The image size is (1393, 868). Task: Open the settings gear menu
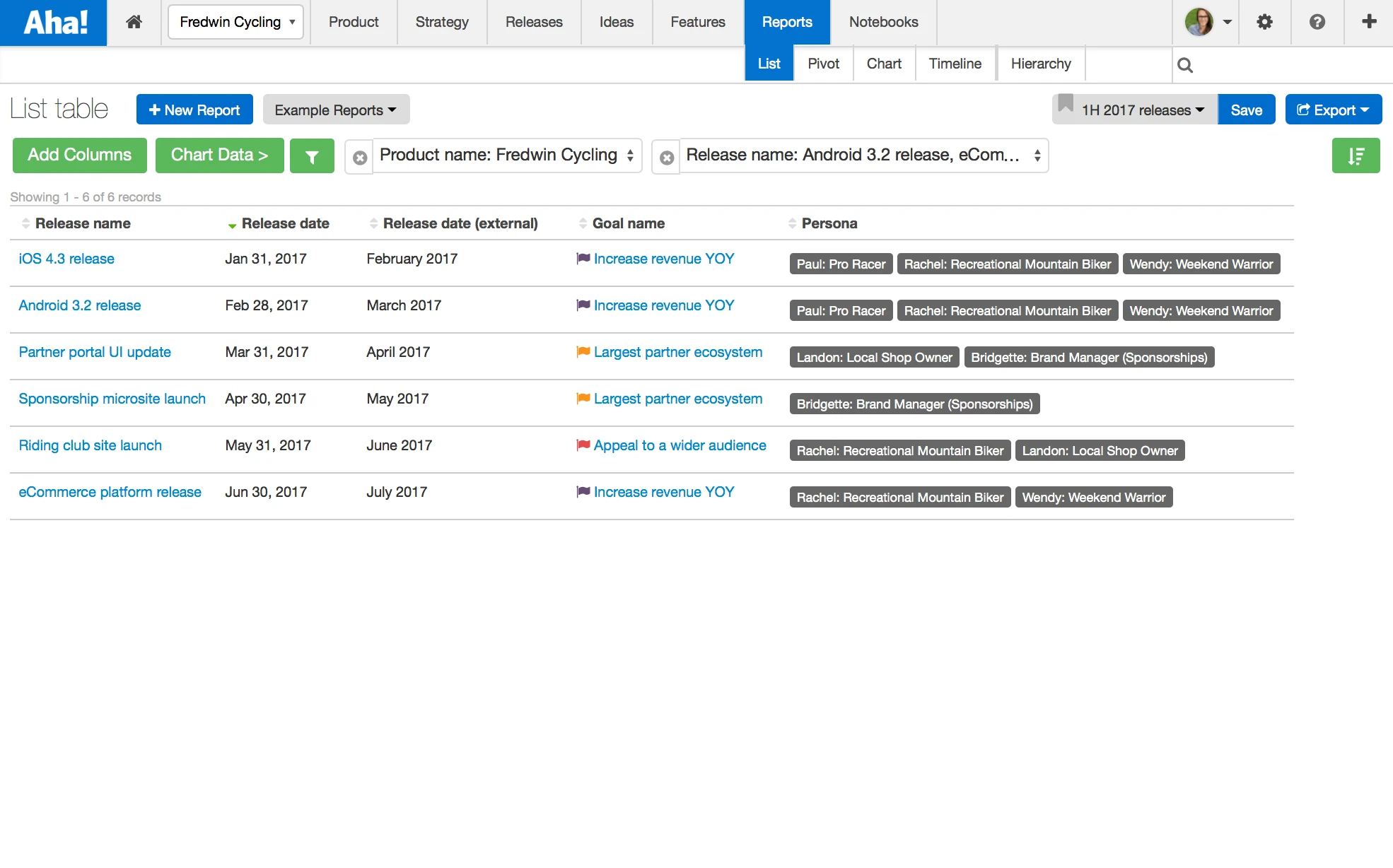tap(1264, 22)
